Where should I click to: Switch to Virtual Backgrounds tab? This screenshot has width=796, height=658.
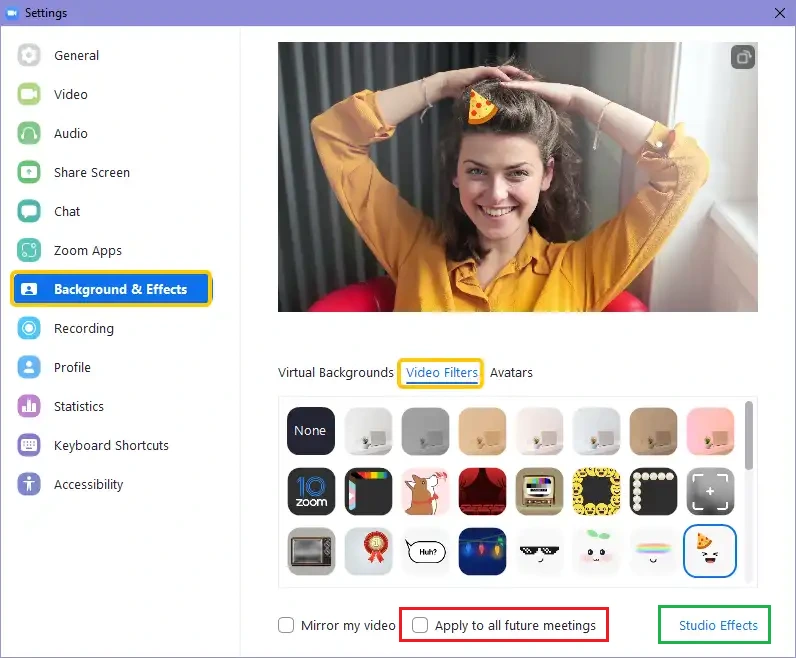point(335,372)
